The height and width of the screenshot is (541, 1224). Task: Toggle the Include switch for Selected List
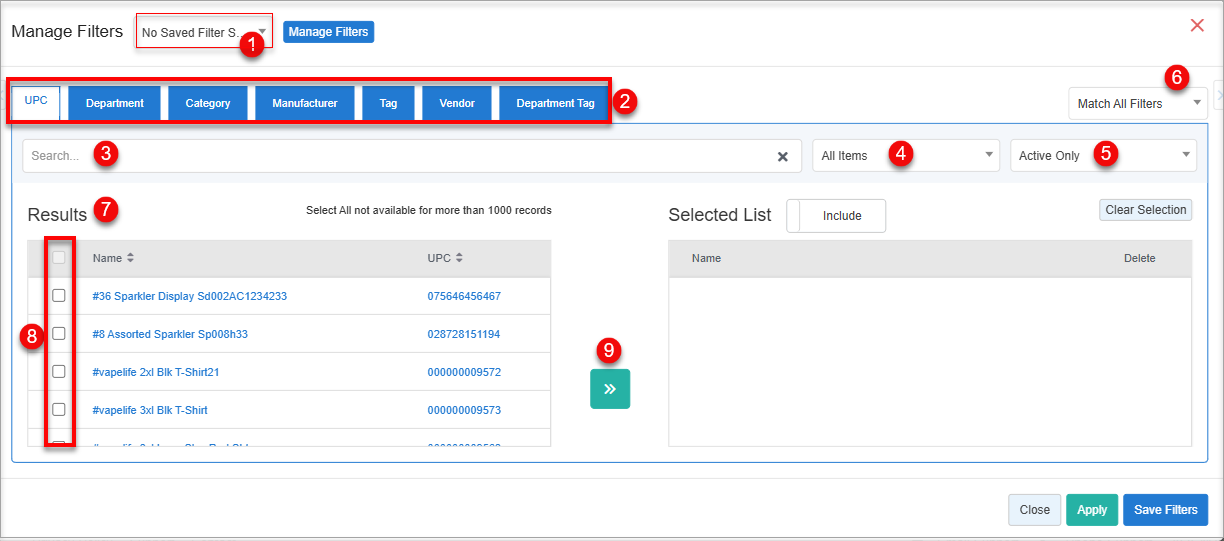[836, 216]
